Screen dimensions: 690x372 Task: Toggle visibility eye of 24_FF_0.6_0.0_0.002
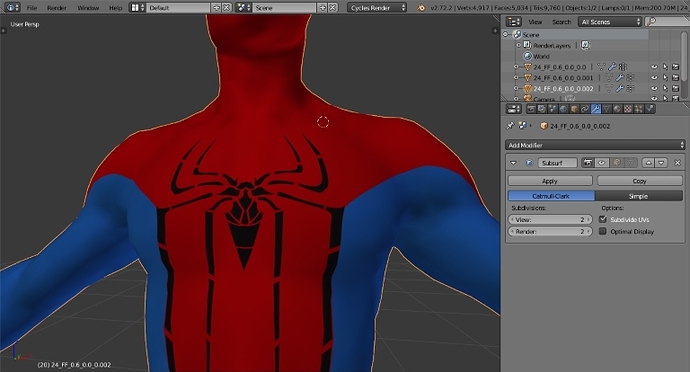coord(654,88)
